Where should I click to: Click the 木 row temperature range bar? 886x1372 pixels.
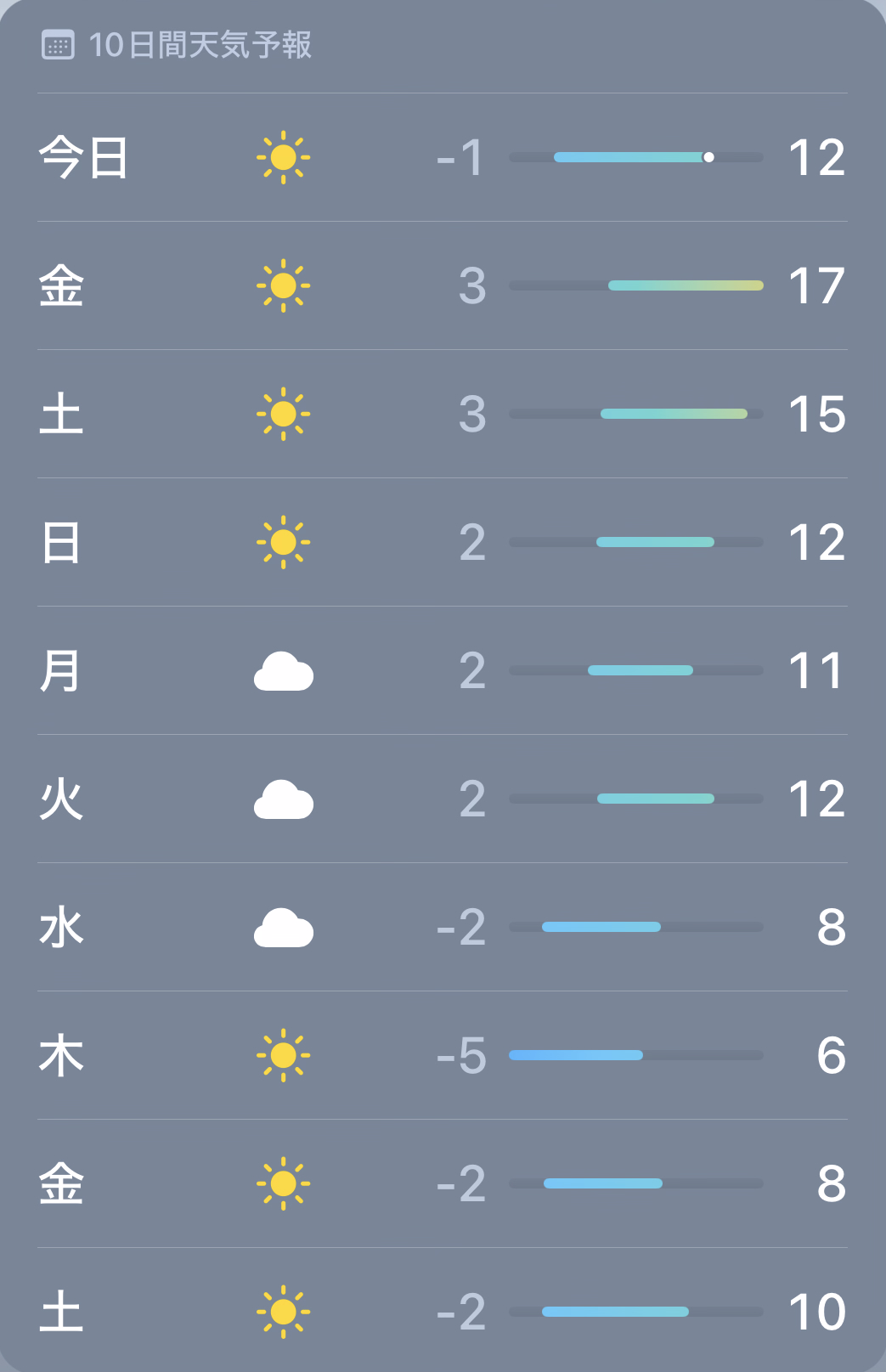click(x=576, y=1055)
